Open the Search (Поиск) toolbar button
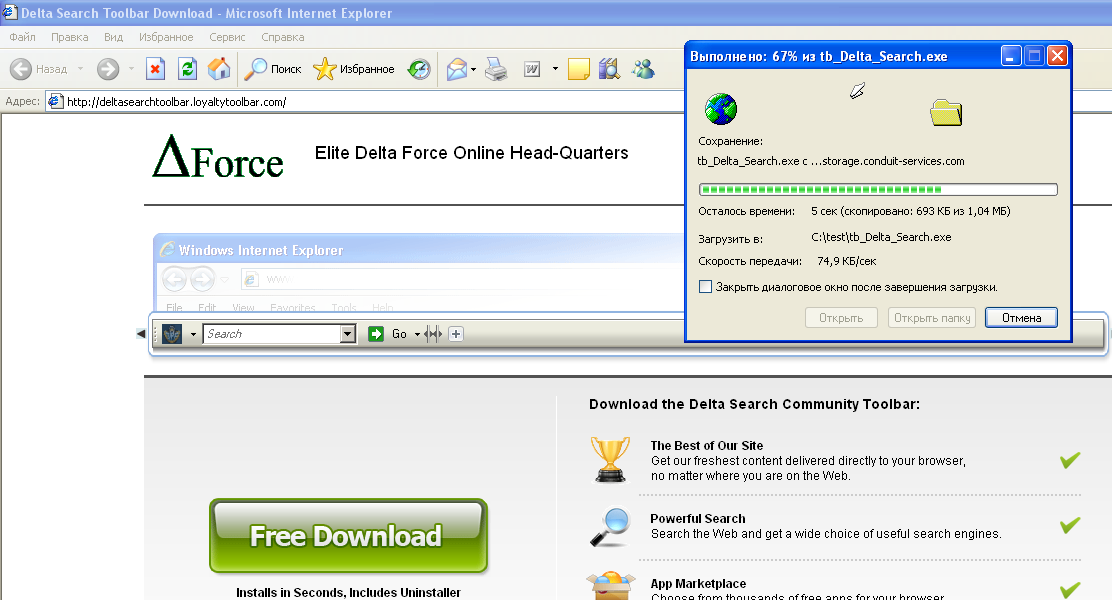This screenshot has width=1112, height=600. [x=273, y=69]
